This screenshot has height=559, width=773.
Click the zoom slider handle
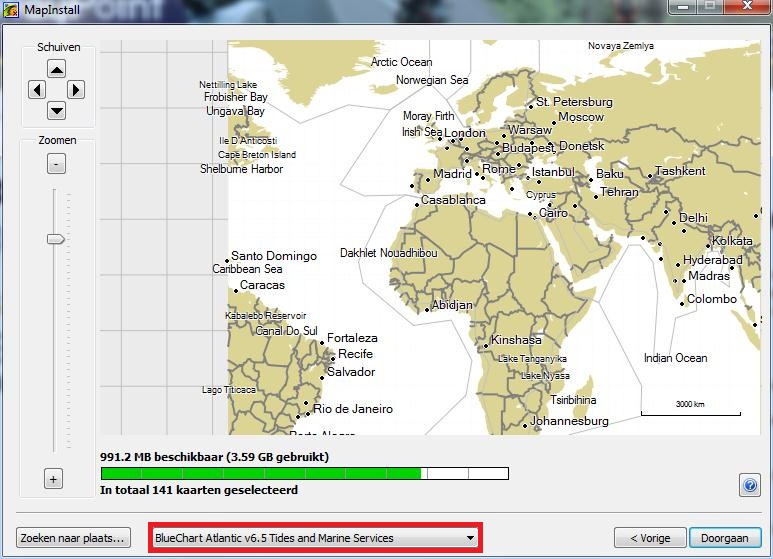(x=56, y=239)
